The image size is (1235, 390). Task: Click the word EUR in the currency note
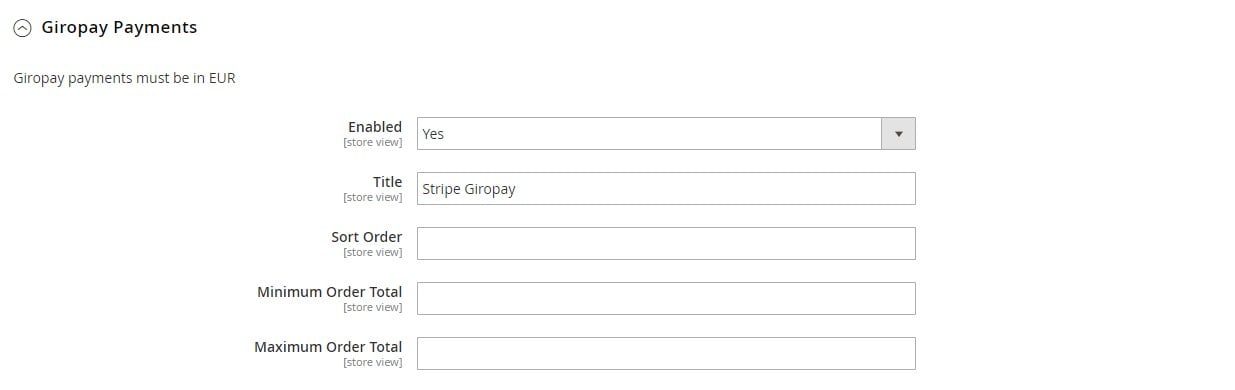[x=222, y=78]
